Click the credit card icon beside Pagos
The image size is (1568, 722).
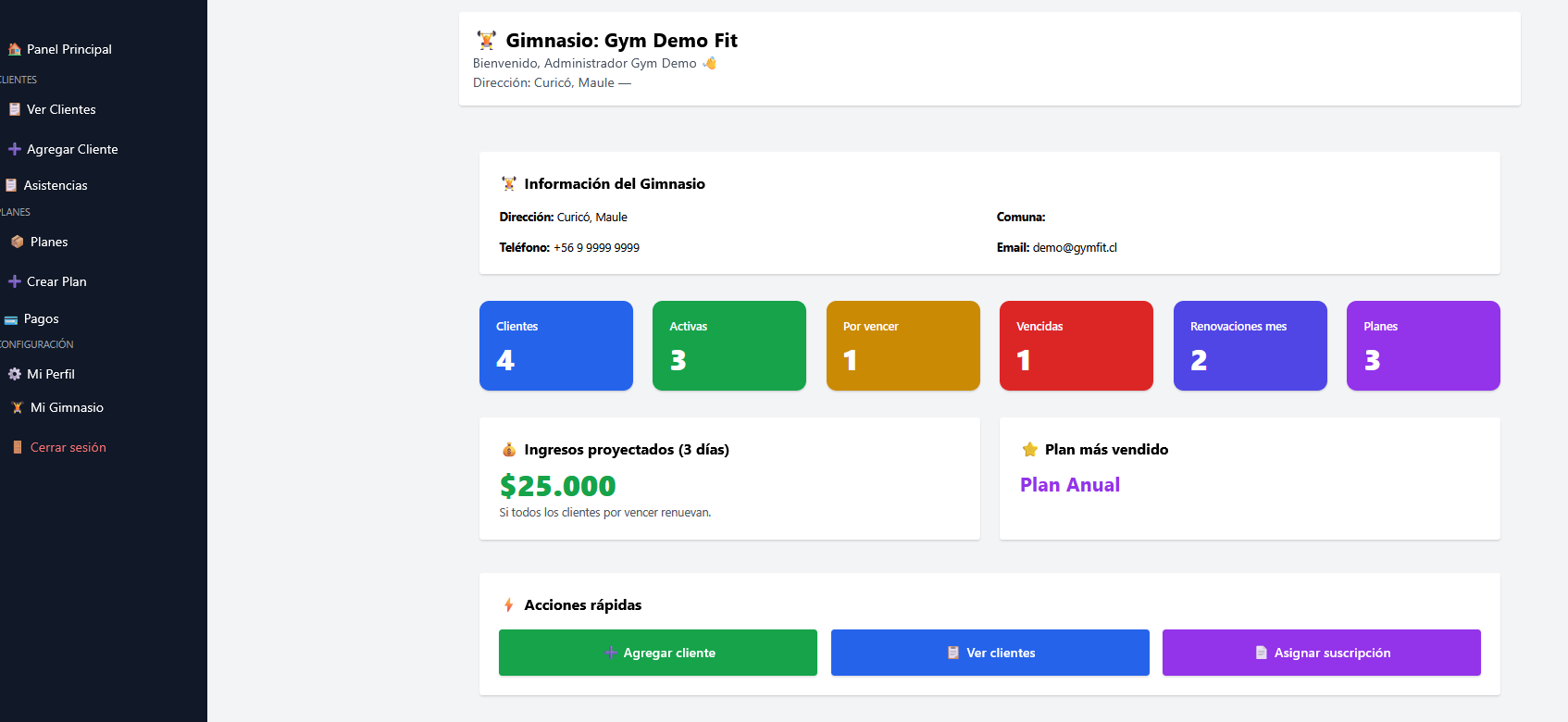(x=11, y=319)
